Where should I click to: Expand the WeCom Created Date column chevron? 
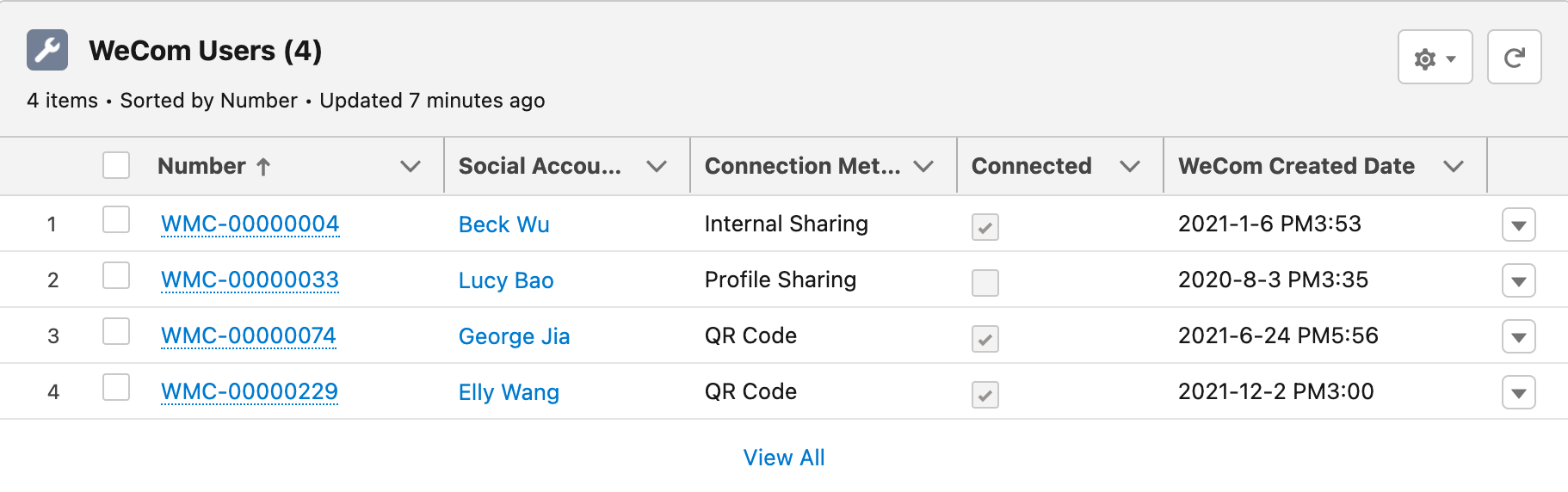tap(1454, 166)
